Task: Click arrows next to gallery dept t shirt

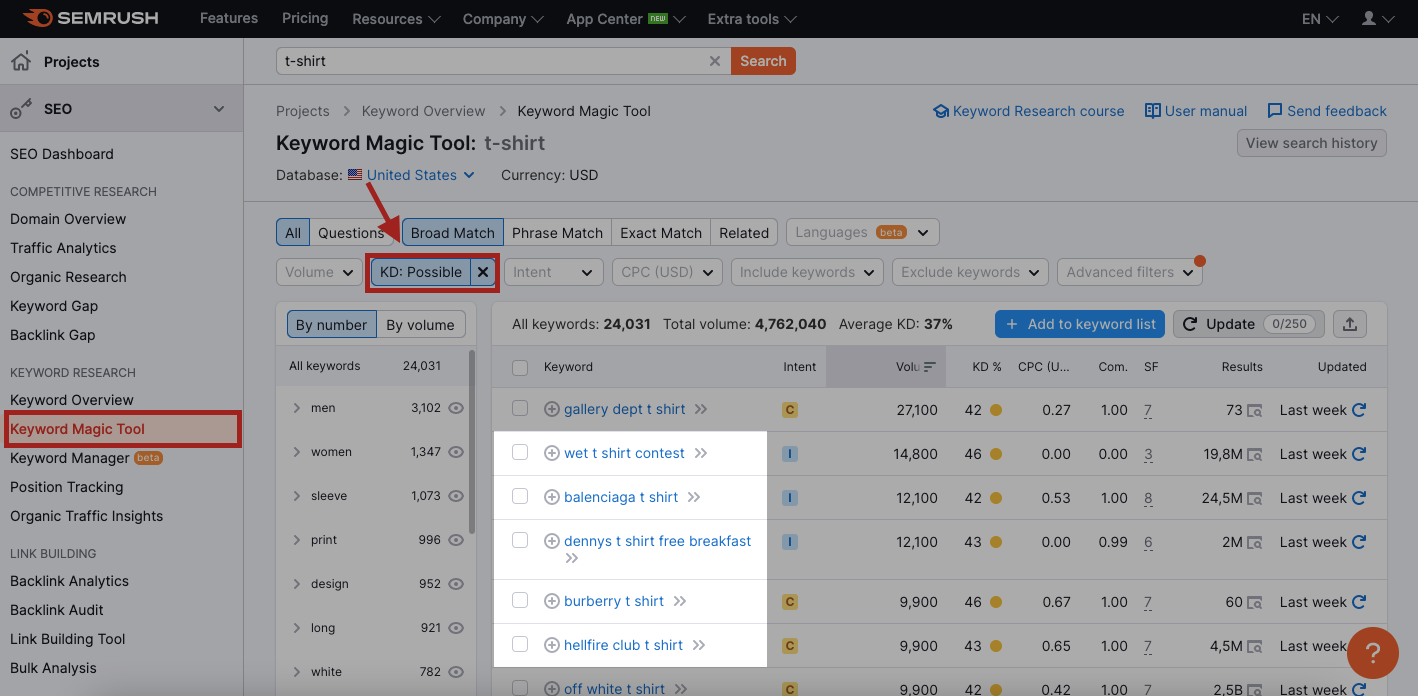Action: (701, 409)
